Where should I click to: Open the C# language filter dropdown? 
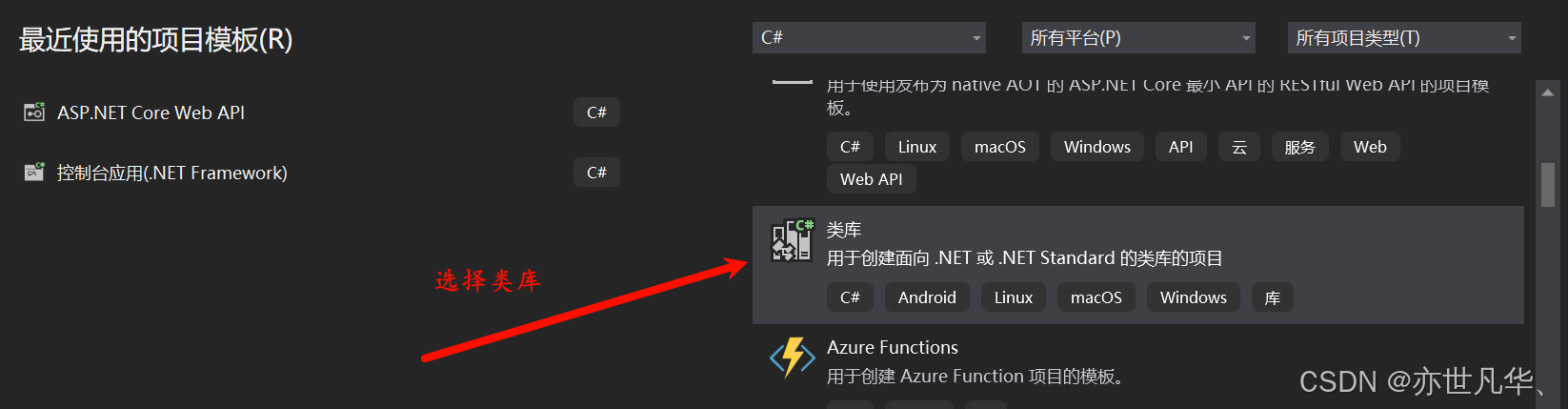pos(869,38)
